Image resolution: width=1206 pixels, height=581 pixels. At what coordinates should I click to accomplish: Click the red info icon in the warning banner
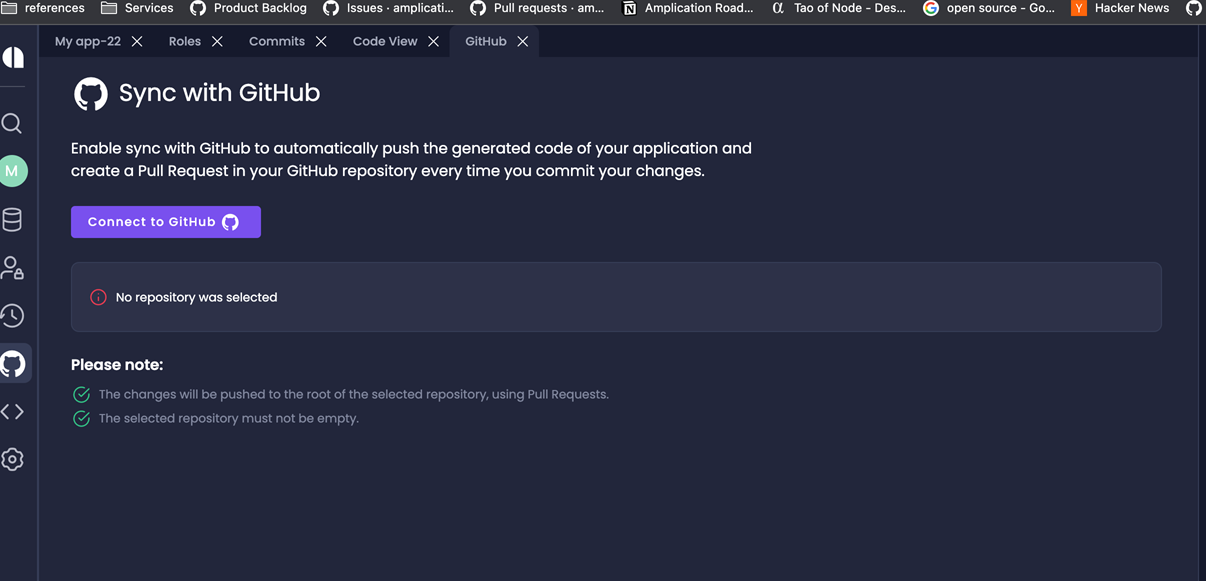[97, 297]
